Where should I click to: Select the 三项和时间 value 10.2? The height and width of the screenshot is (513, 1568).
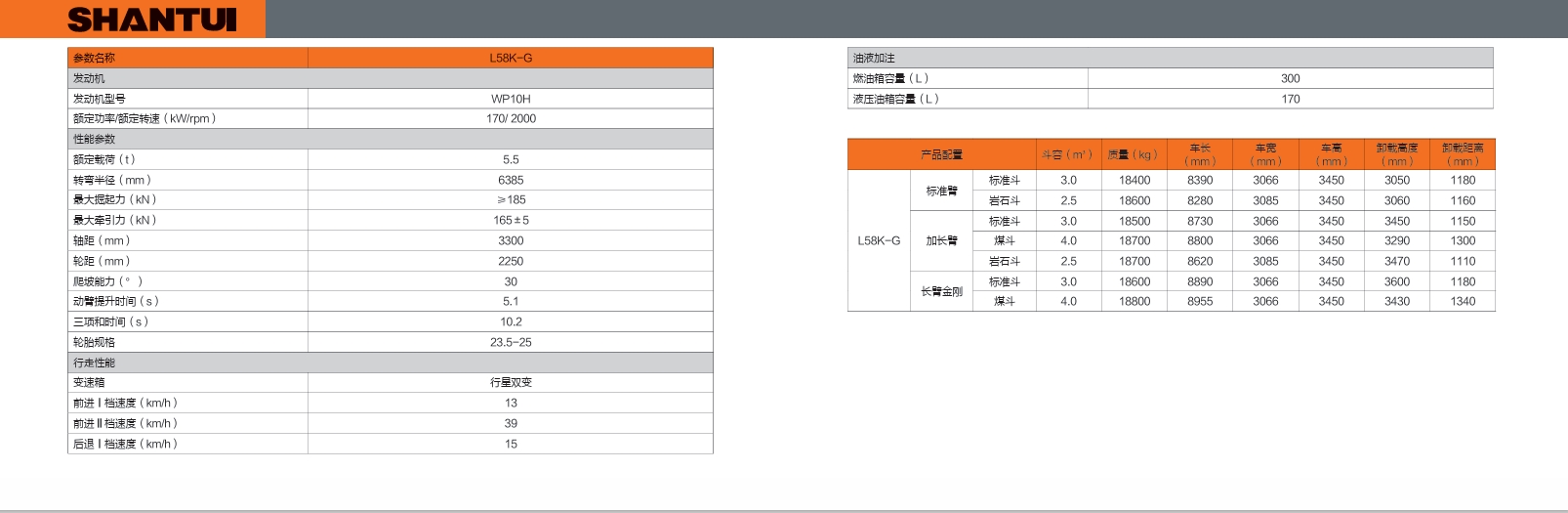(511, 321)
